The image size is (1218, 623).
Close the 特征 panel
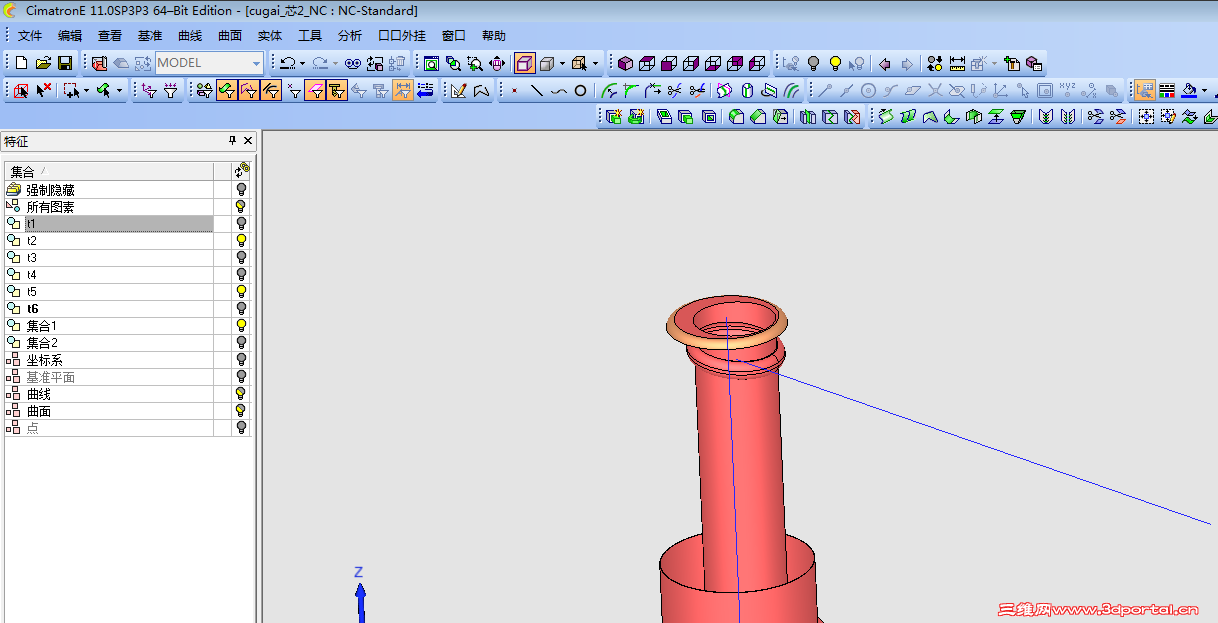(248, 141)
